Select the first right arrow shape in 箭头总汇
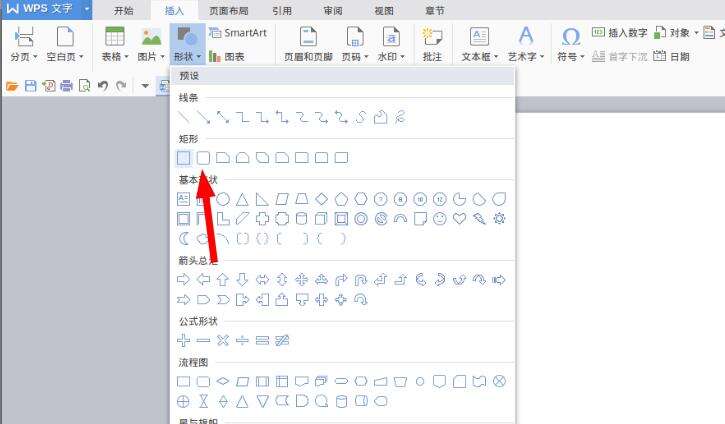725x424 pixels. (184, 280)
